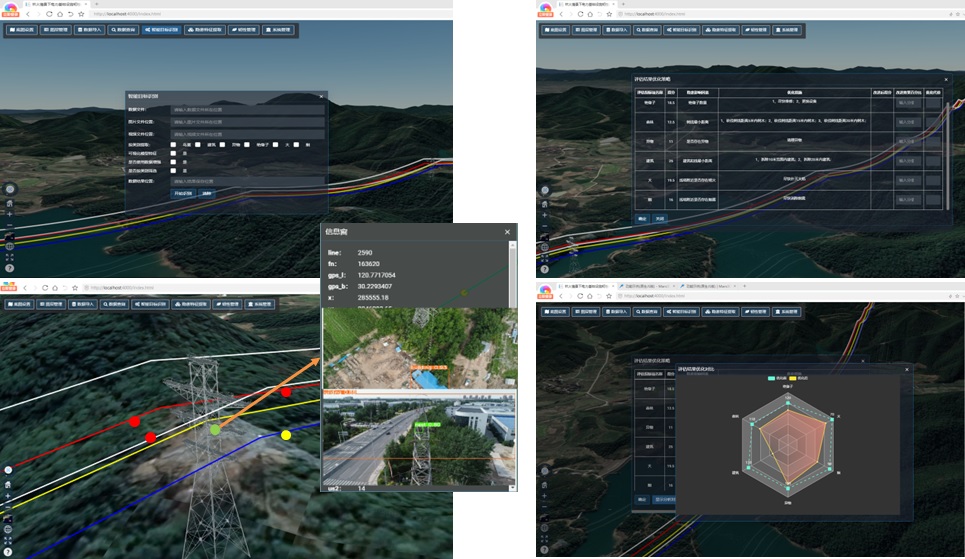The image size is (965, 559).
Task: Tick the 可导出模型特征 checkbox in the recognition dialog
Action: pyautogui.click(x=174, y=153)
